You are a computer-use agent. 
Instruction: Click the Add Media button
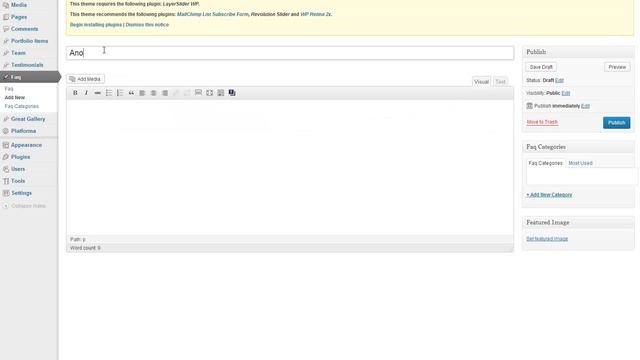coord(85,79)
